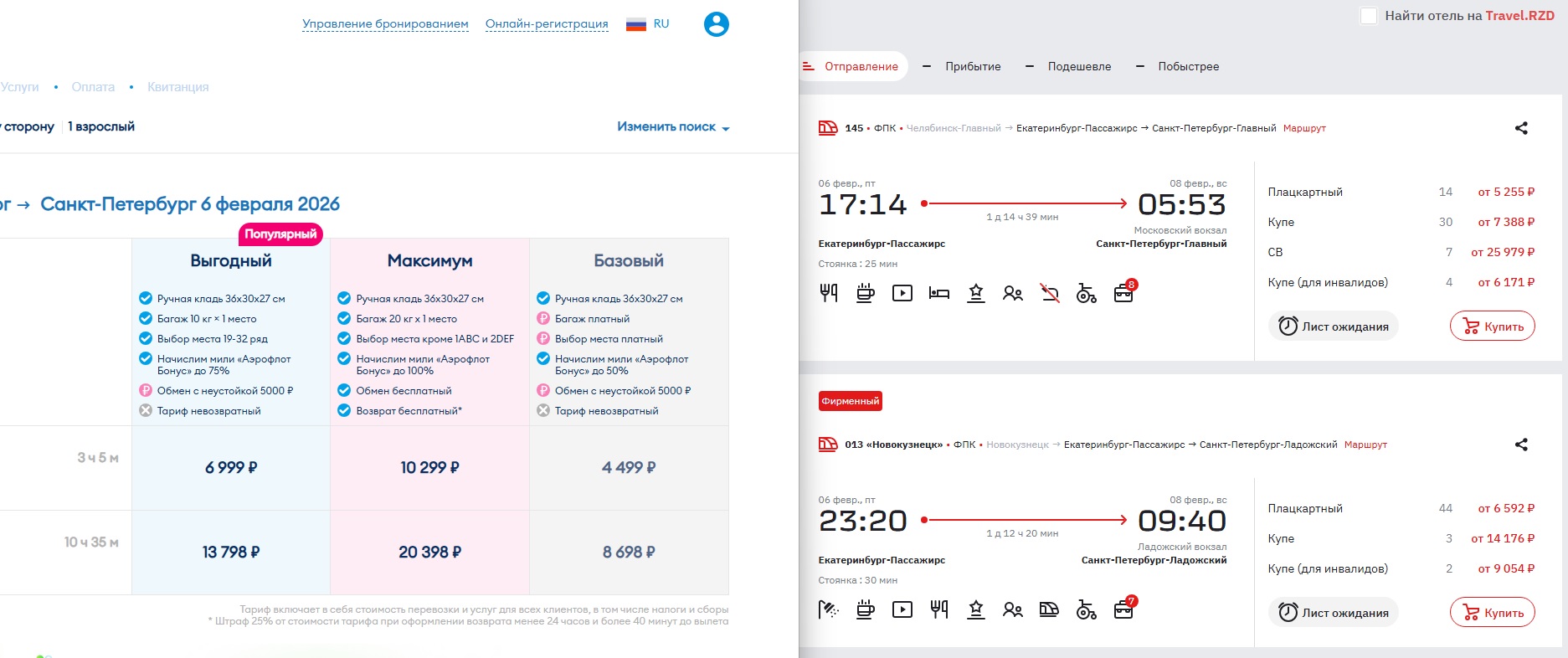Viewport: 1568px width, 658px height.
Task: Select Базовый fare 4 499 ₽
Action: click(x=629, y=468)
